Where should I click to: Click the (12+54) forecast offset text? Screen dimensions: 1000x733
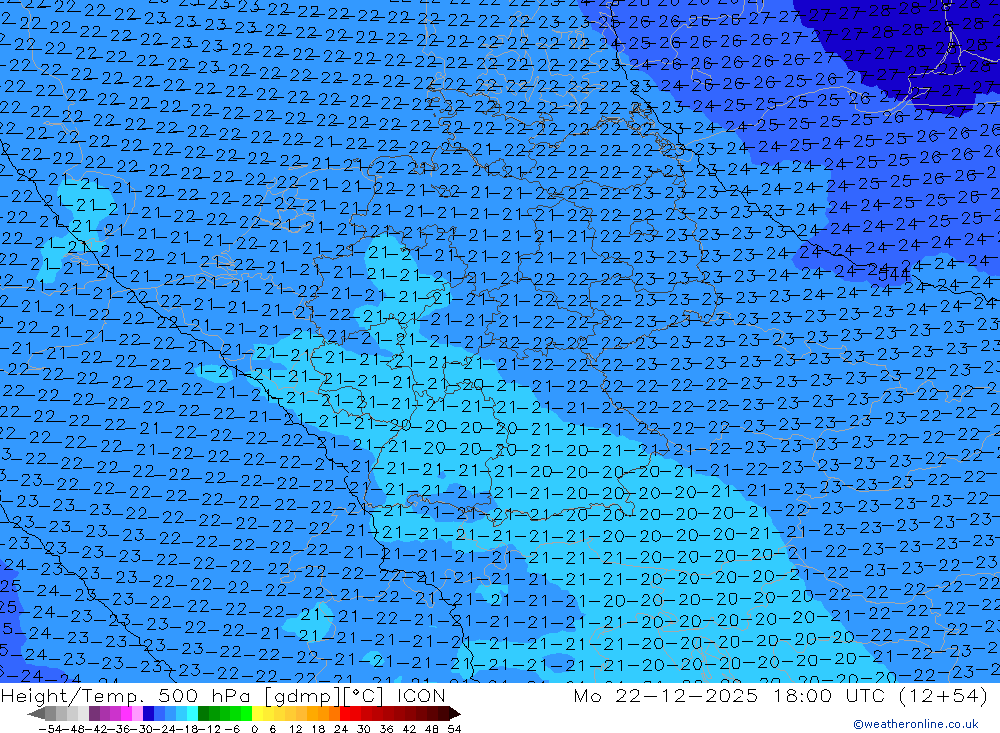943,695
